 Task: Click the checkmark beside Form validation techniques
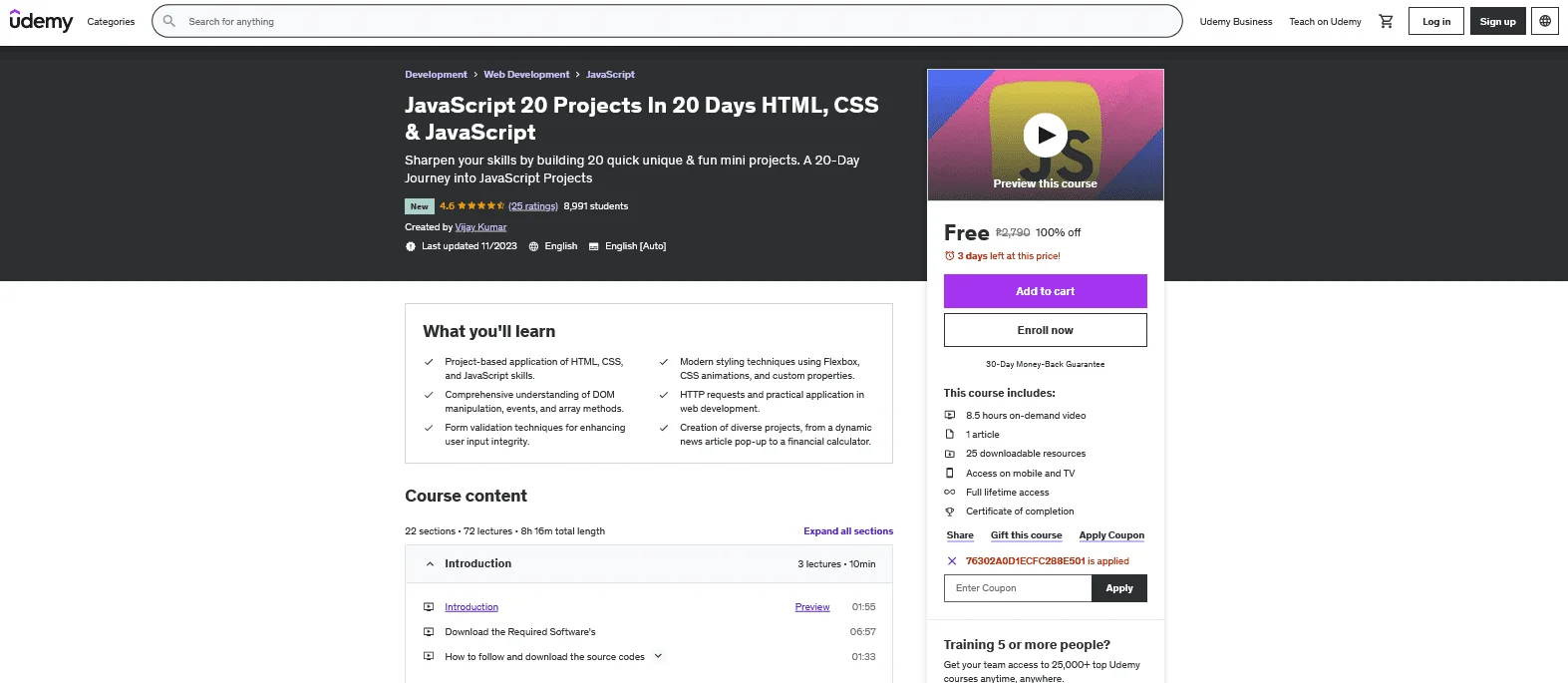click(429, 428)
